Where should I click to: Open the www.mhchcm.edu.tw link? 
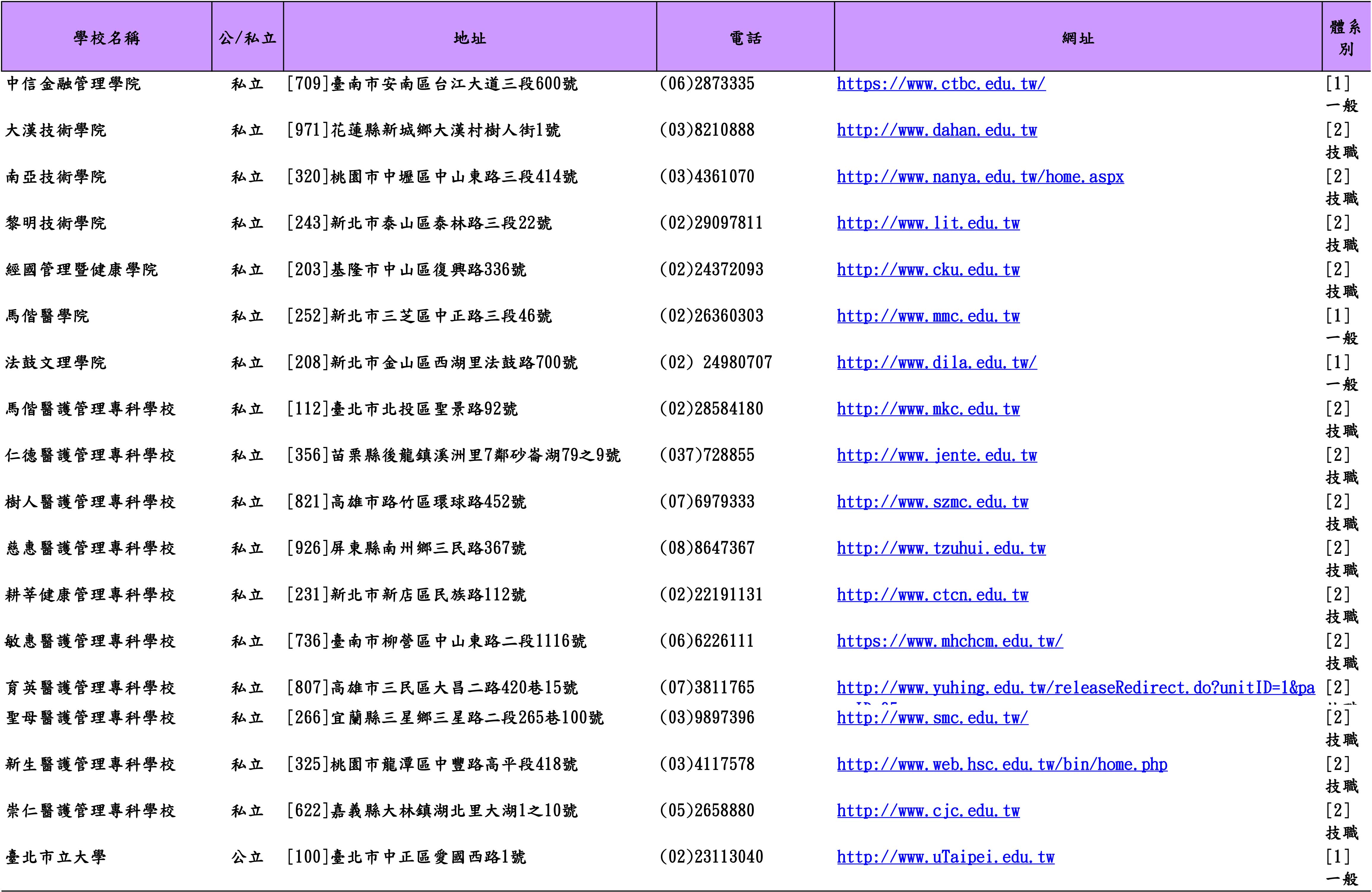click(949, 641)
